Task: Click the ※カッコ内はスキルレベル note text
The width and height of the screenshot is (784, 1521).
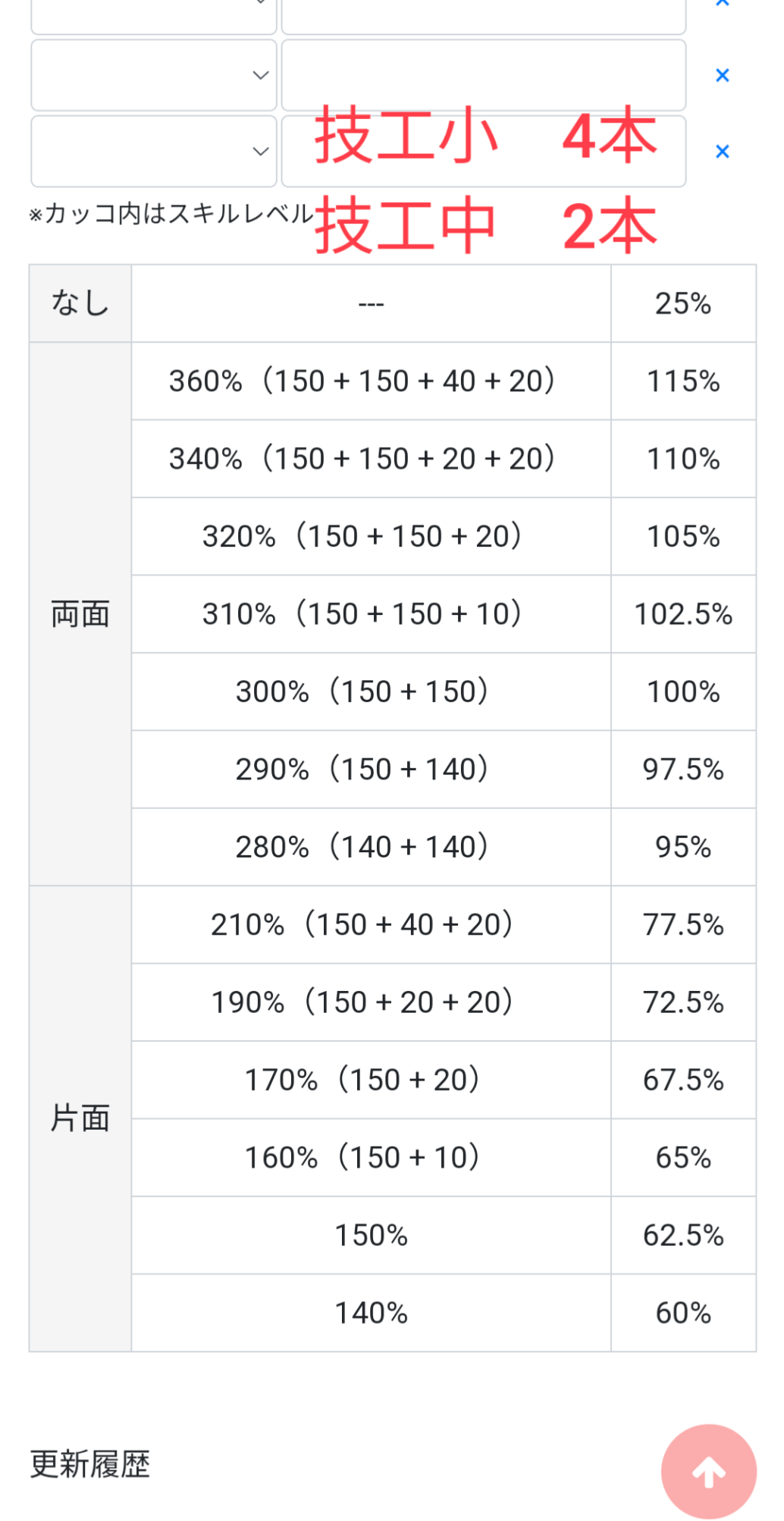Action: (x=171, y=214)
